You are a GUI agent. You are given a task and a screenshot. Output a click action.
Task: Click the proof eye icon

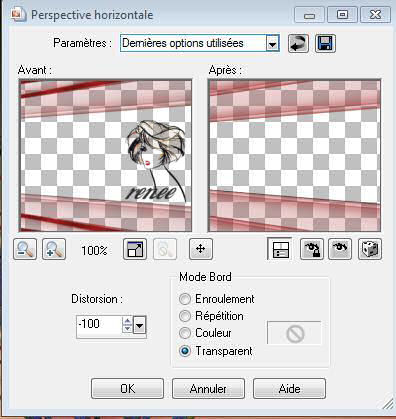340,249
